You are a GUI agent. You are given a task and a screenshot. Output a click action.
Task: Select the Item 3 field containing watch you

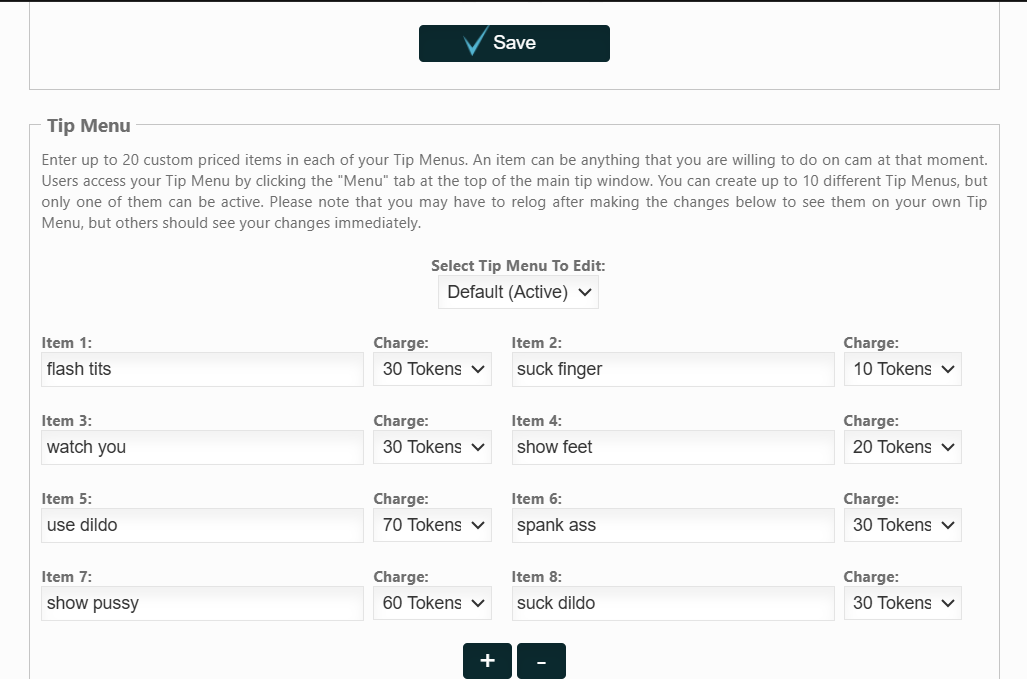tap(202, 447)
